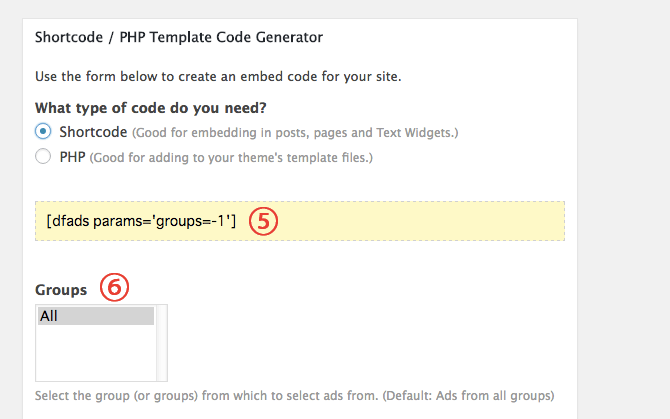Click the "Use the form below" intro sentence

click(218, 77)
